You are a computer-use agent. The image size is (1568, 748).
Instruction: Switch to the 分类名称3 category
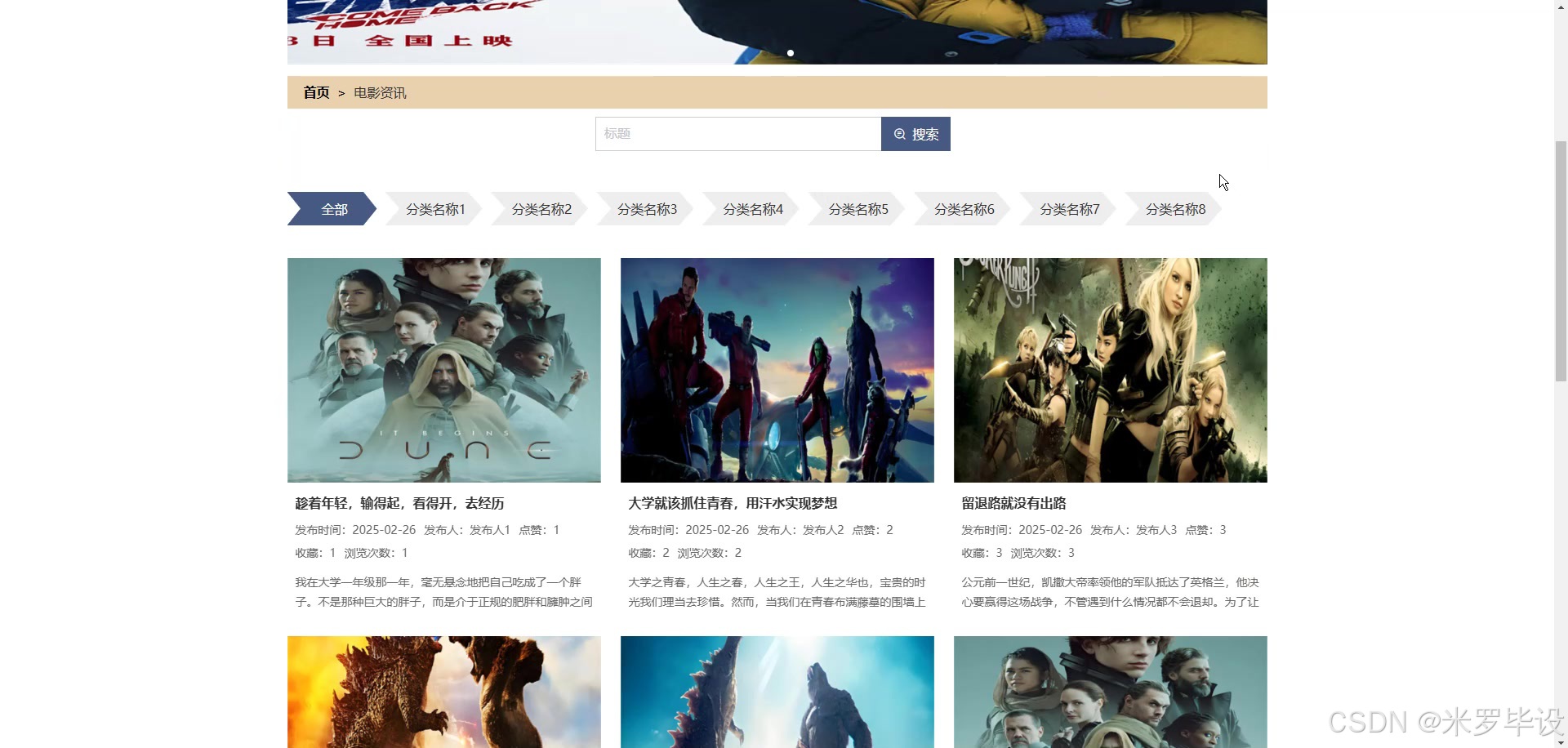coord(645,209)
